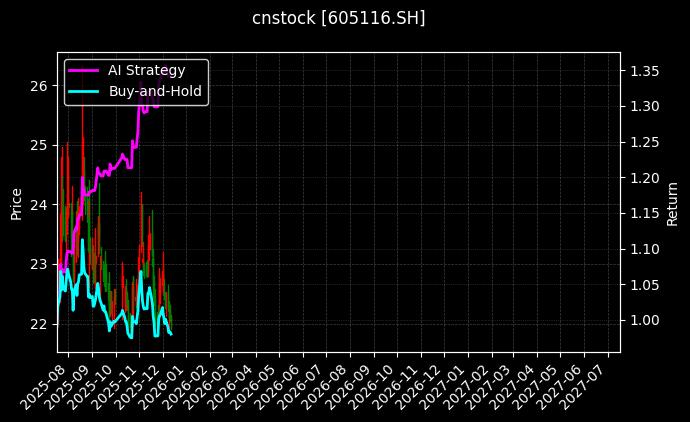
Task: Click the cyan line swatch in the legend
Action: coord(83,91)
